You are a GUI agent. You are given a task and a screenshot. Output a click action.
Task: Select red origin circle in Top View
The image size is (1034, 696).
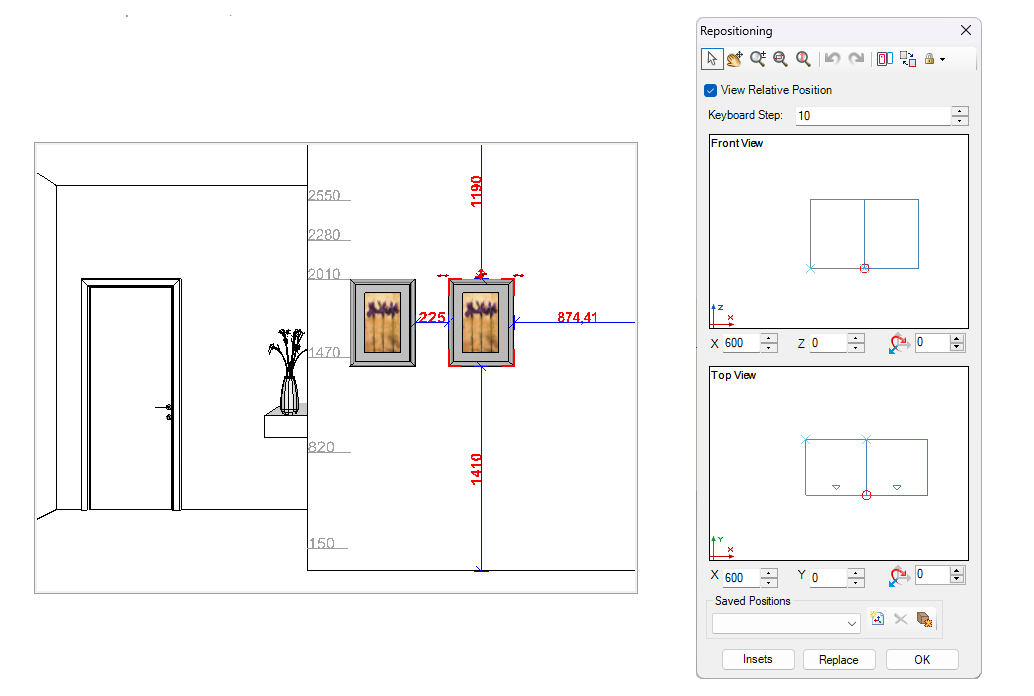point(867,495)
